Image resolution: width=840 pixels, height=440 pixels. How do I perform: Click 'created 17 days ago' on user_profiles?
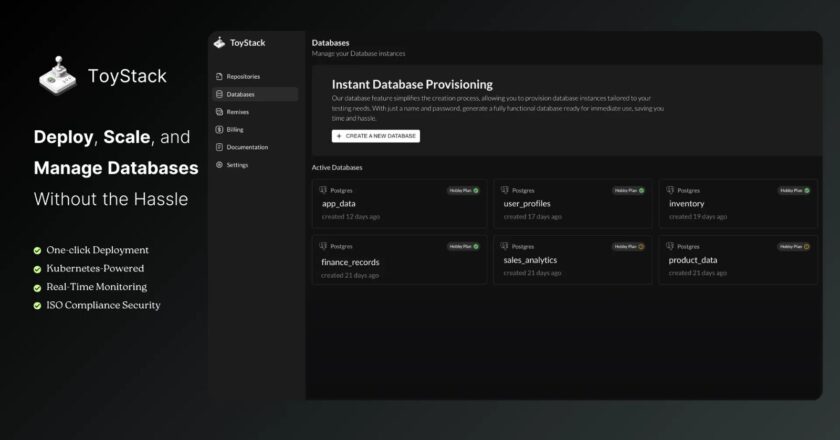point(532,217)
